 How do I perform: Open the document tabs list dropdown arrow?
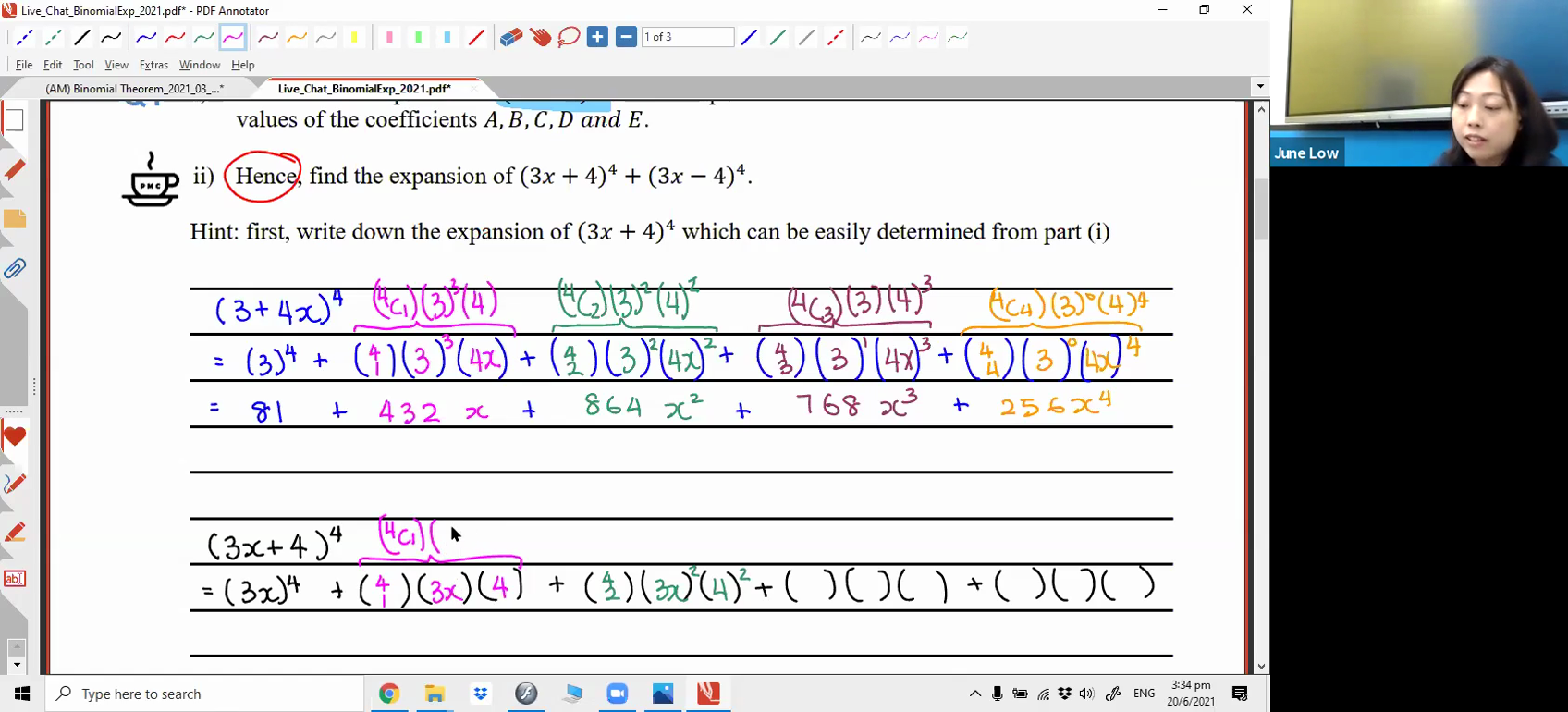click(x=1260, y=87)
